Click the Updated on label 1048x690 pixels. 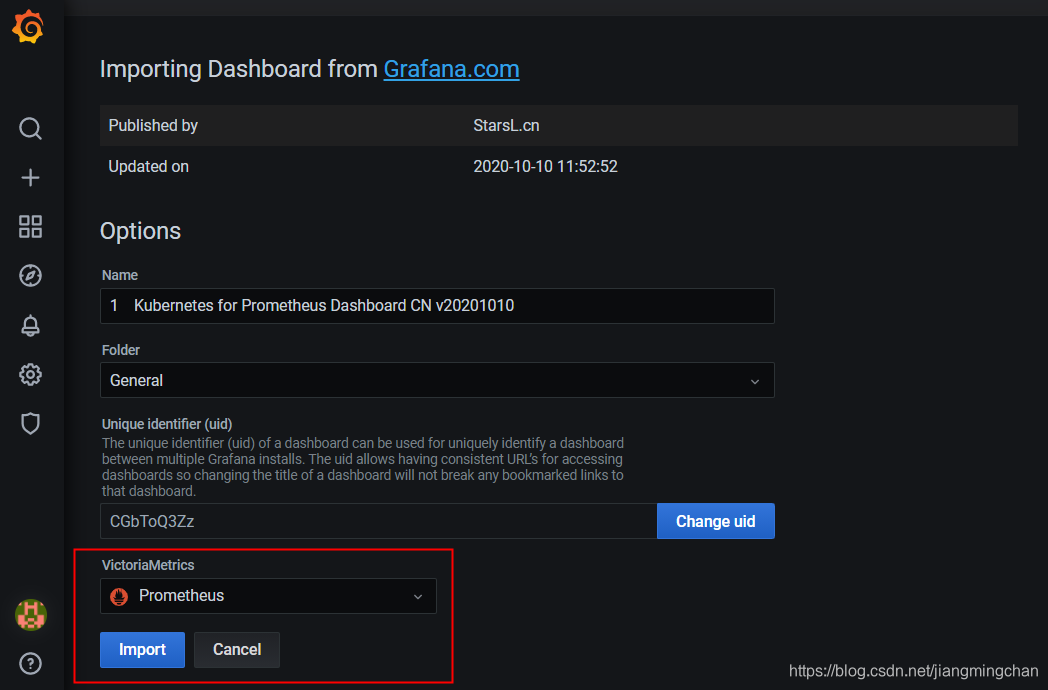(148, 166)
